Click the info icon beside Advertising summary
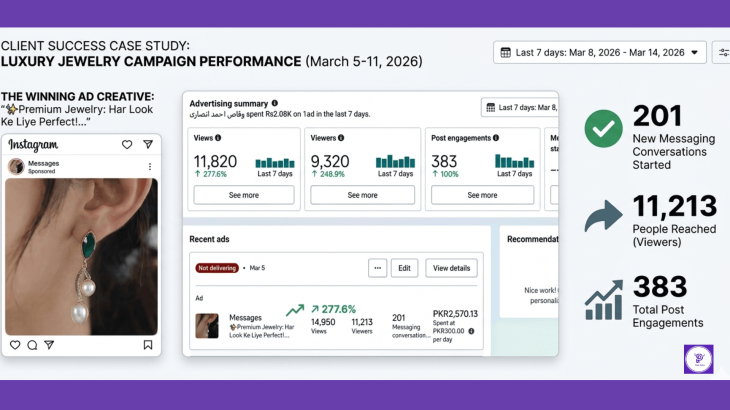Screen dimensions: 730x410 (x=275, y=103)
